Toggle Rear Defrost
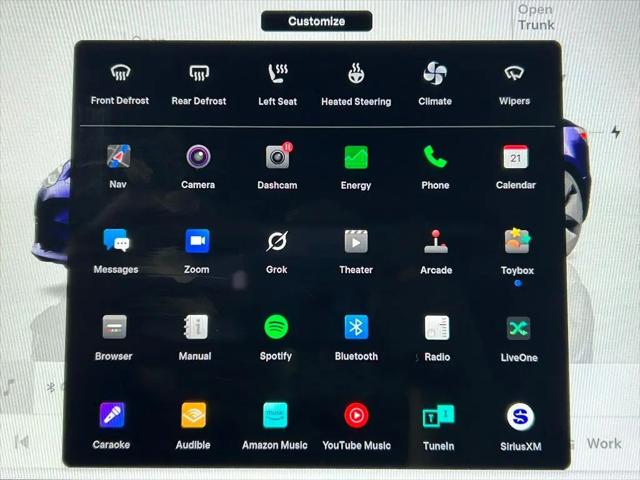Image resolution: width=640 pixels, height=480 pixels. (x=199, y=84)
